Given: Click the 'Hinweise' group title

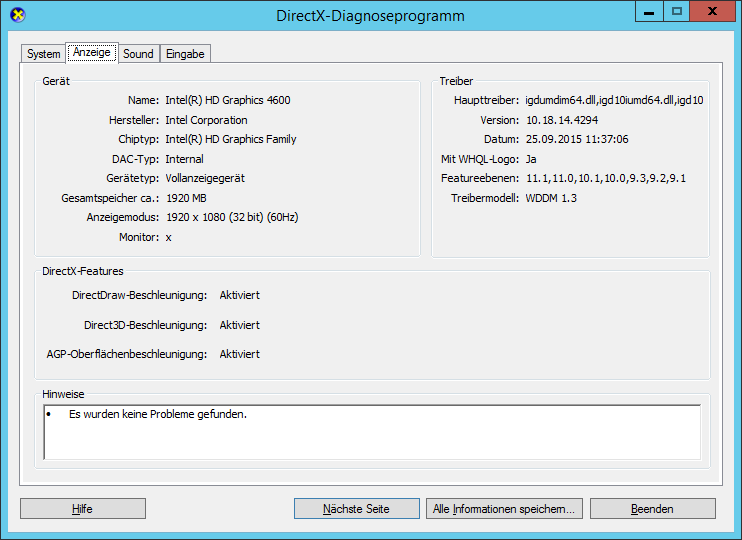Looking at the screenshot, I should (63, 394).
